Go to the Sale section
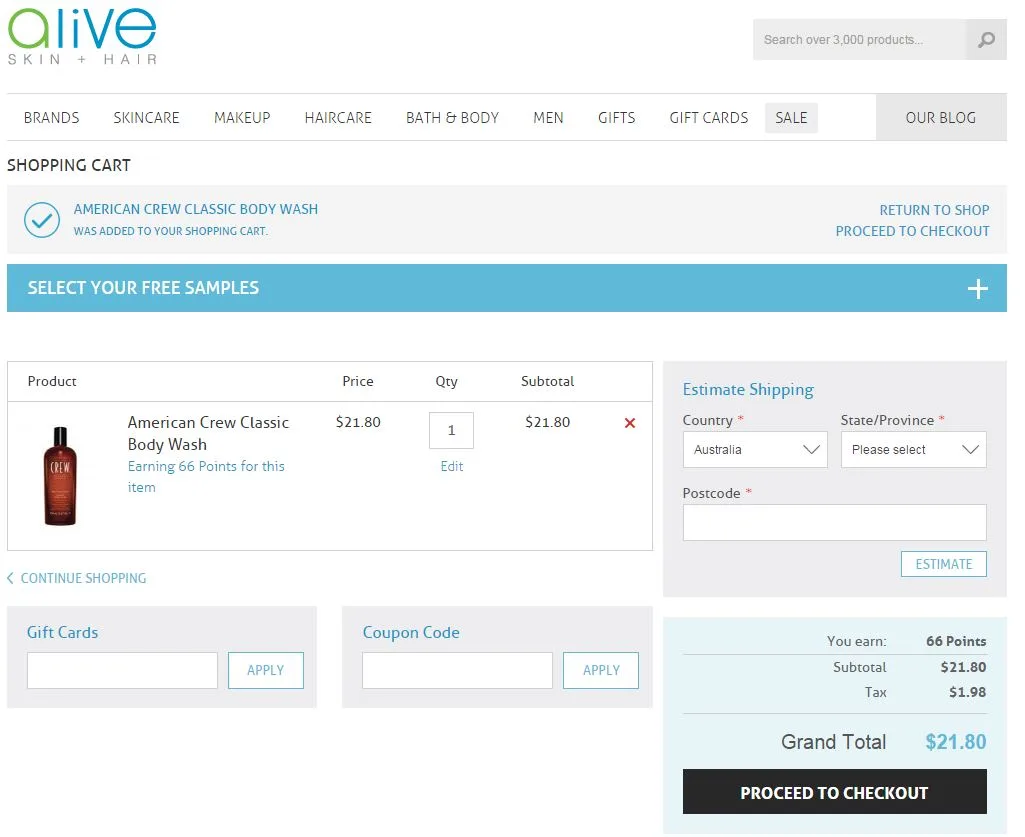 pos(791,118)
